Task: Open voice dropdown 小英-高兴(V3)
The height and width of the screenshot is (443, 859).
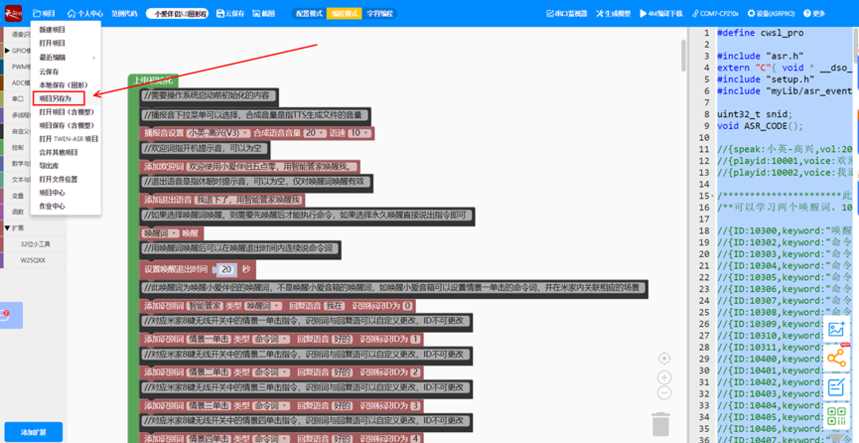Action: [x=218, y=133]
